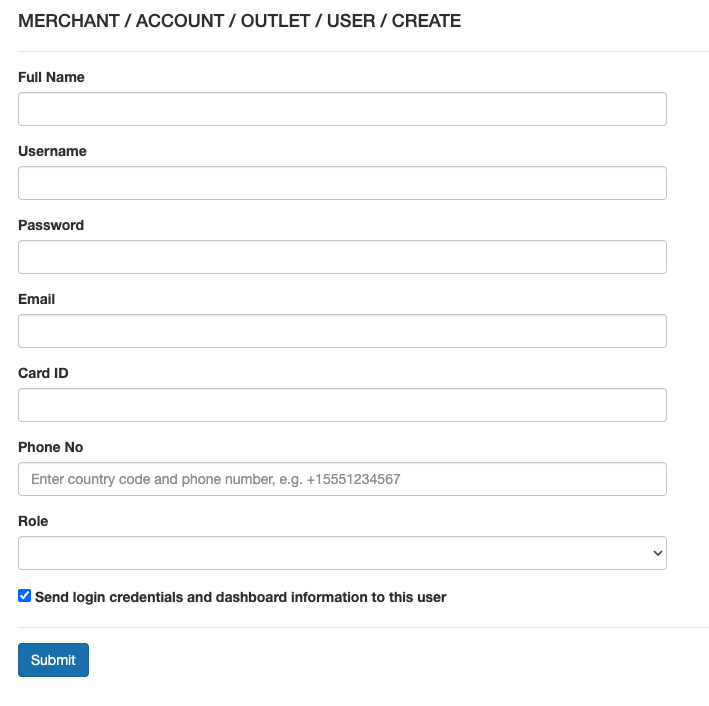709x706 pixels.
Task: Click 'CREATE' in the page heading
Action: 426,21
